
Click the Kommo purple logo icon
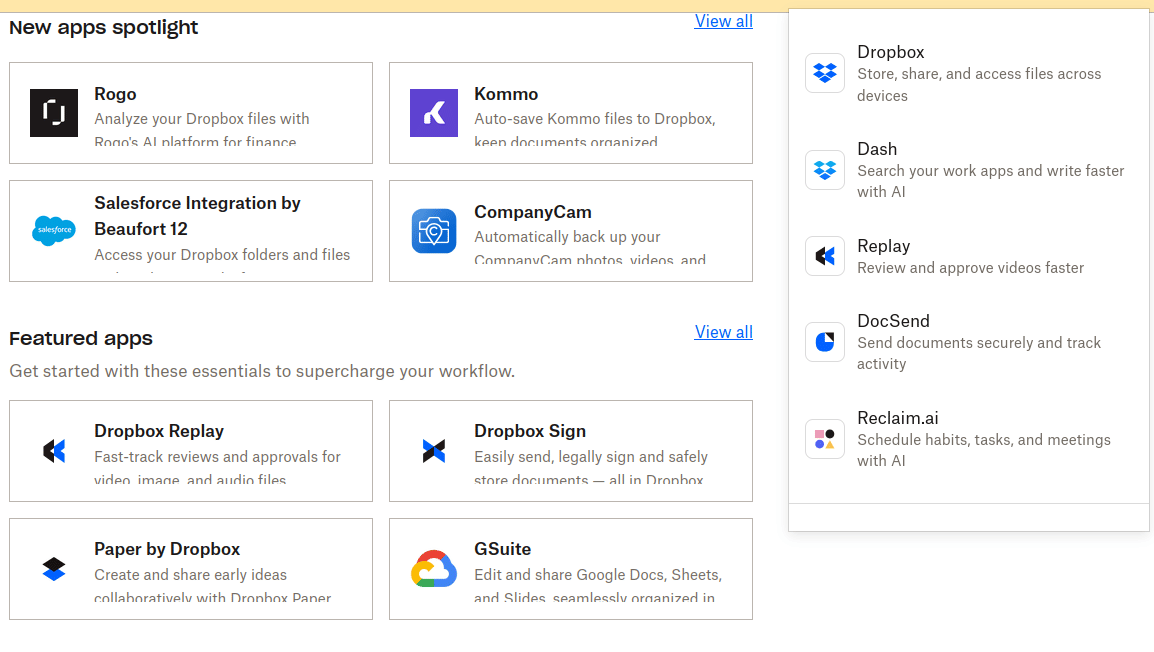tap(433, 113)
